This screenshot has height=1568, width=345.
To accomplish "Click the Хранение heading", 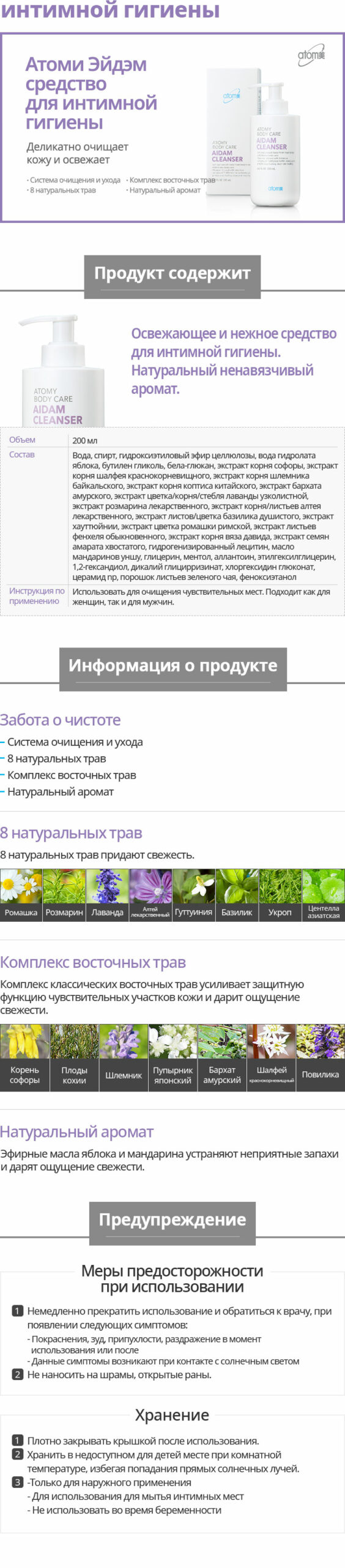I will coord(172,1415).
